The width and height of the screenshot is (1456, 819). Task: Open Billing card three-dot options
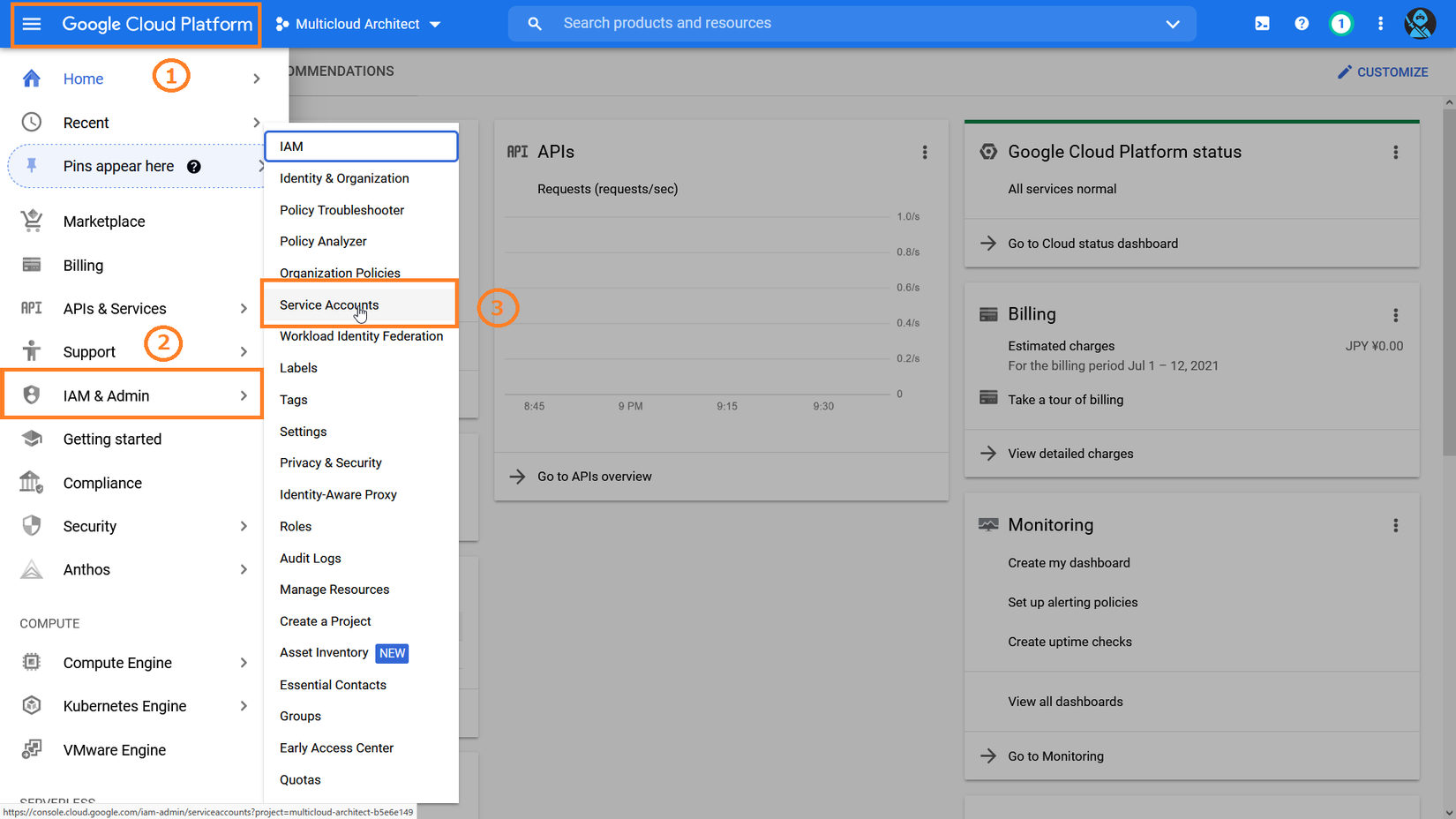pos(1395,315)
